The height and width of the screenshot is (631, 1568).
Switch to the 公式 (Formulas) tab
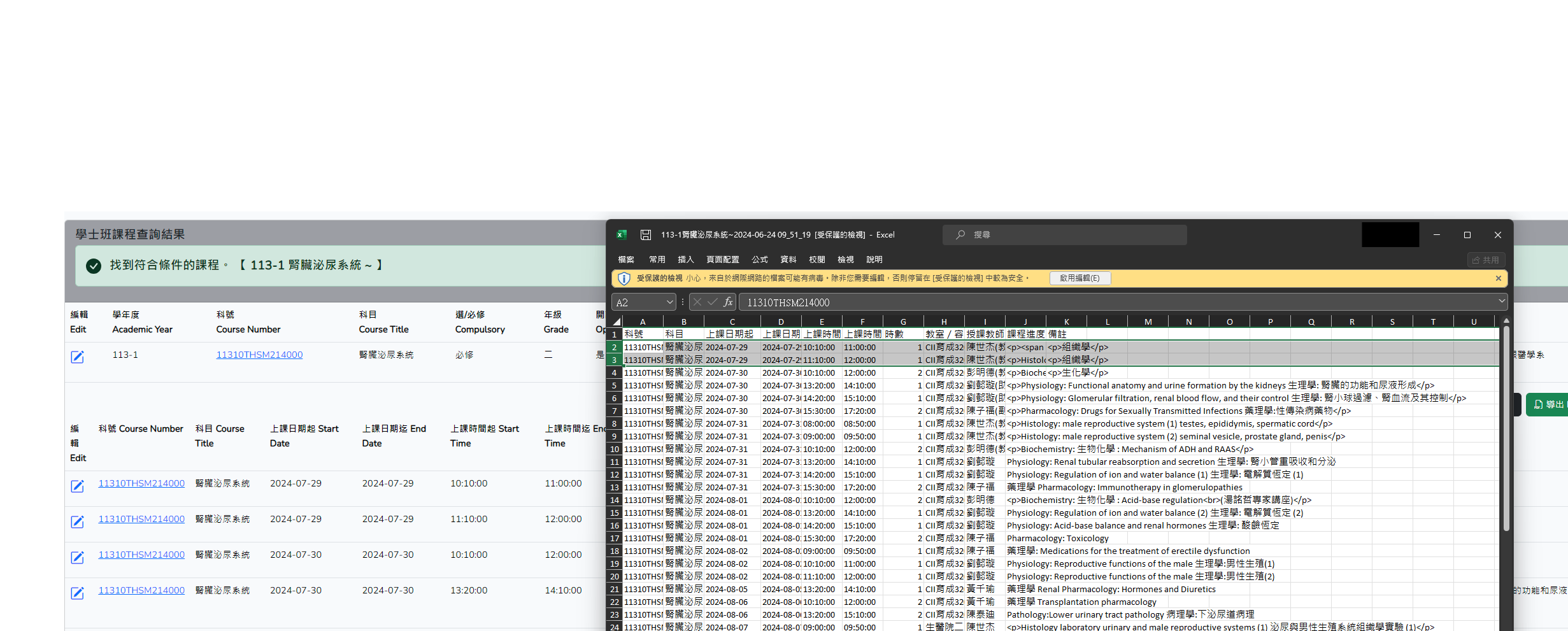pyautogui.click(x=759, y=260)
